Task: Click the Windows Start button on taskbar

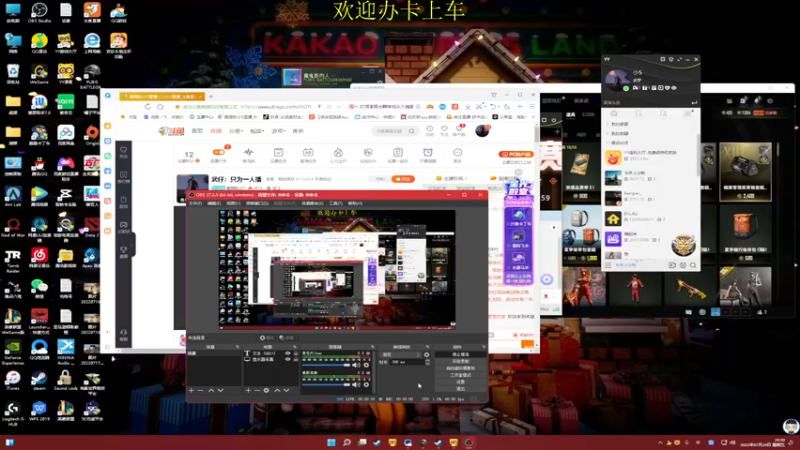Action: (331, 442)
